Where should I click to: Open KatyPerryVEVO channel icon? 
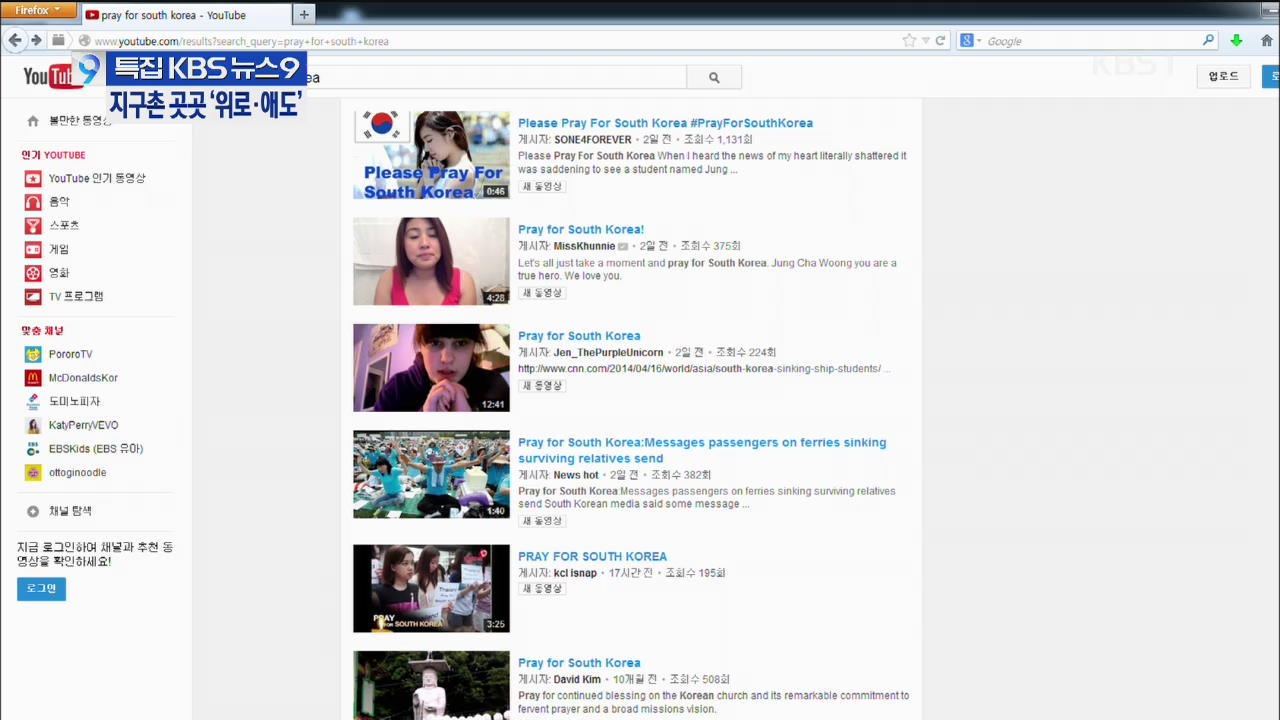33,425
